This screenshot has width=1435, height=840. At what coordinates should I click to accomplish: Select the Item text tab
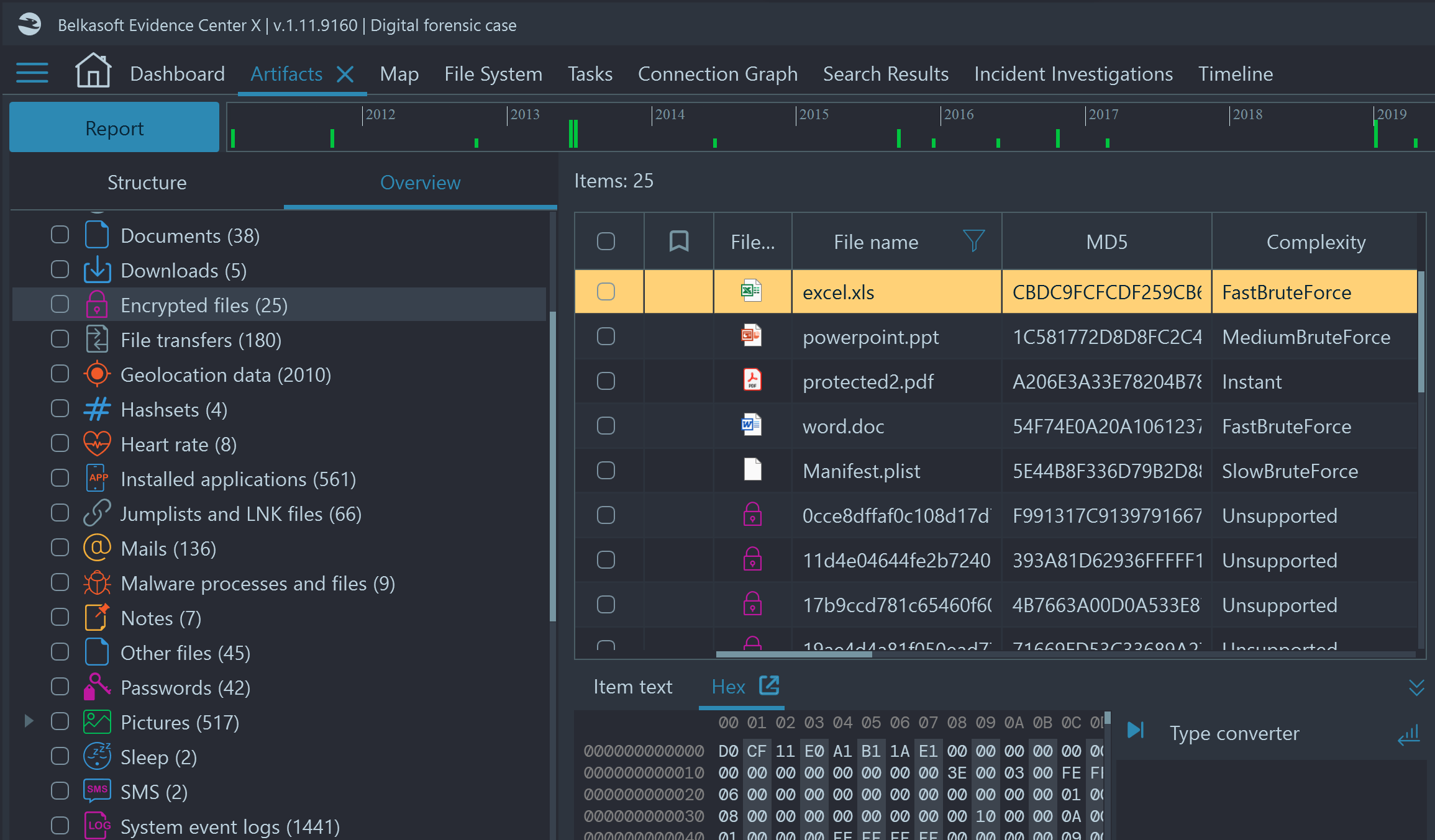click(x=632, y=687)
